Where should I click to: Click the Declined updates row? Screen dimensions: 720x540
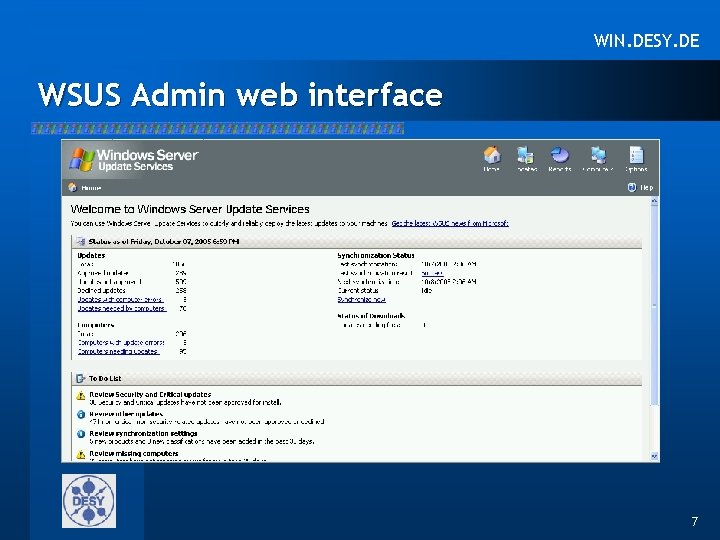(x=132, y=291)
